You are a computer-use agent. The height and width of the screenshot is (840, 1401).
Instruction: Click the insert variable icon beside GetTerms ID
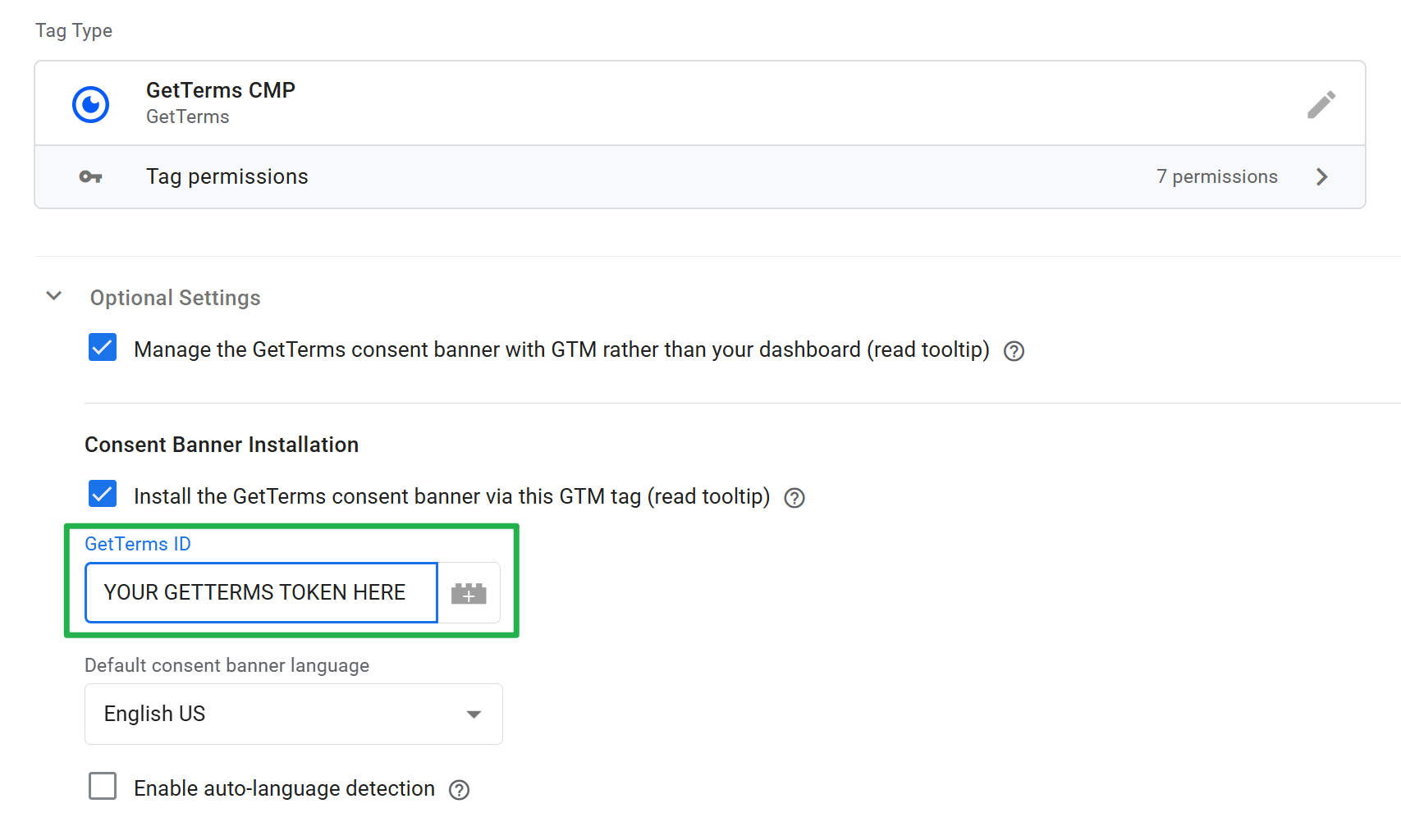click(469, 593)
